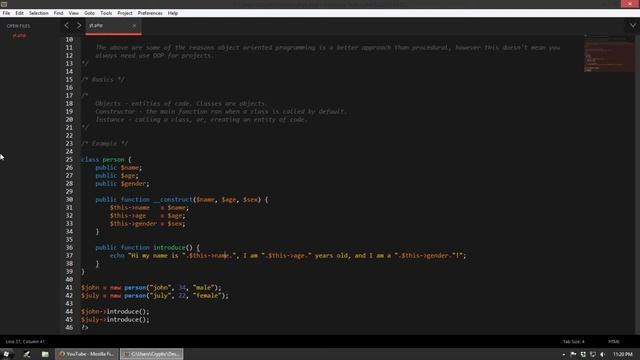This screenshot has width=640, height=360.
Task: Click the 'public $age;' line
Action: point(117,176)
